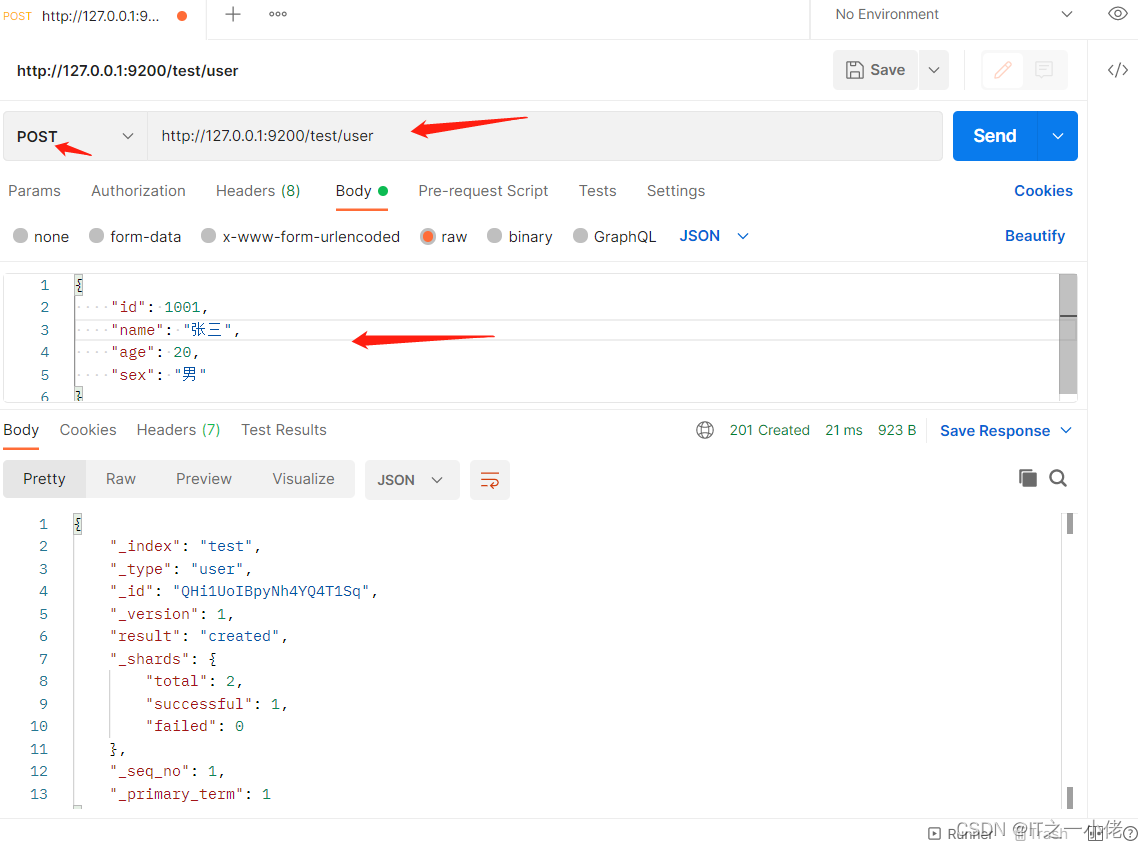Click the Beautify link
Image resolution: width=1138 pixels, height=848 pixels.
click(1034, 236)
